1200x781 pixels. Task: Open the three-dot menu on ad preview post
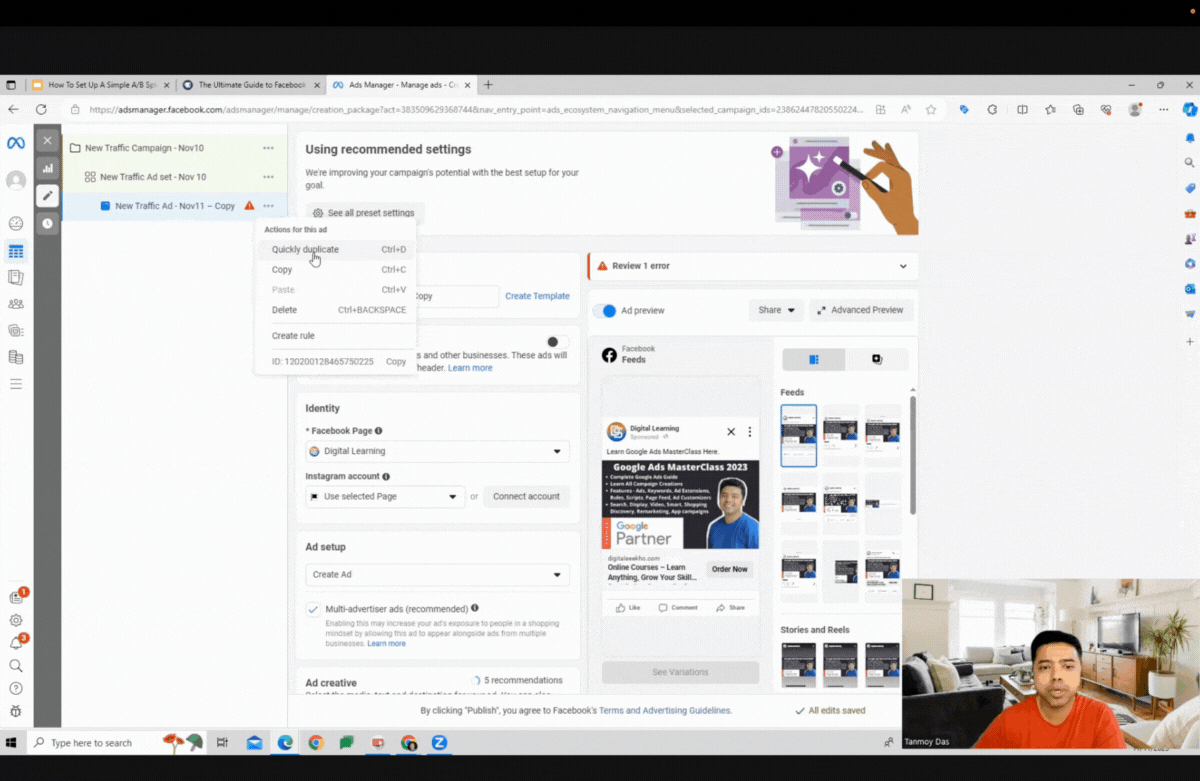(x=750, y=432)
